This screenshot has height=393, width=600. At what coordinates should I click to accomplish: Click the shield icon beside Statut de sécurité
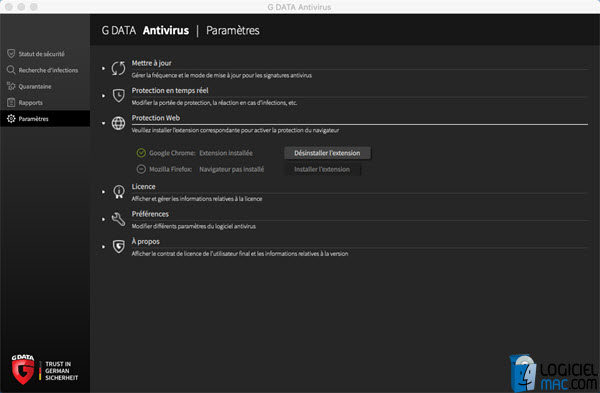pyautogui.click(x=11, y=54)
